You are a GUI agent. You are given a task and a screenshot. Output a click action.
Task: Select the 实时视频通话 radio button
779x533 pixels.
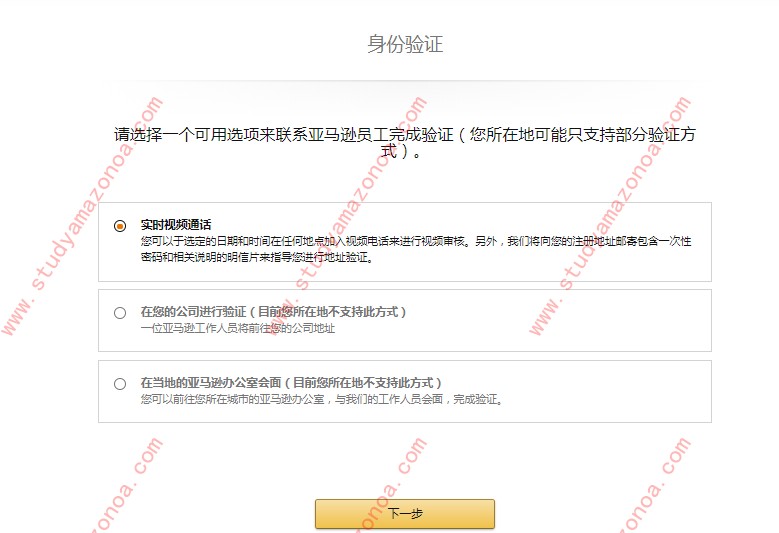click(120, 226)
